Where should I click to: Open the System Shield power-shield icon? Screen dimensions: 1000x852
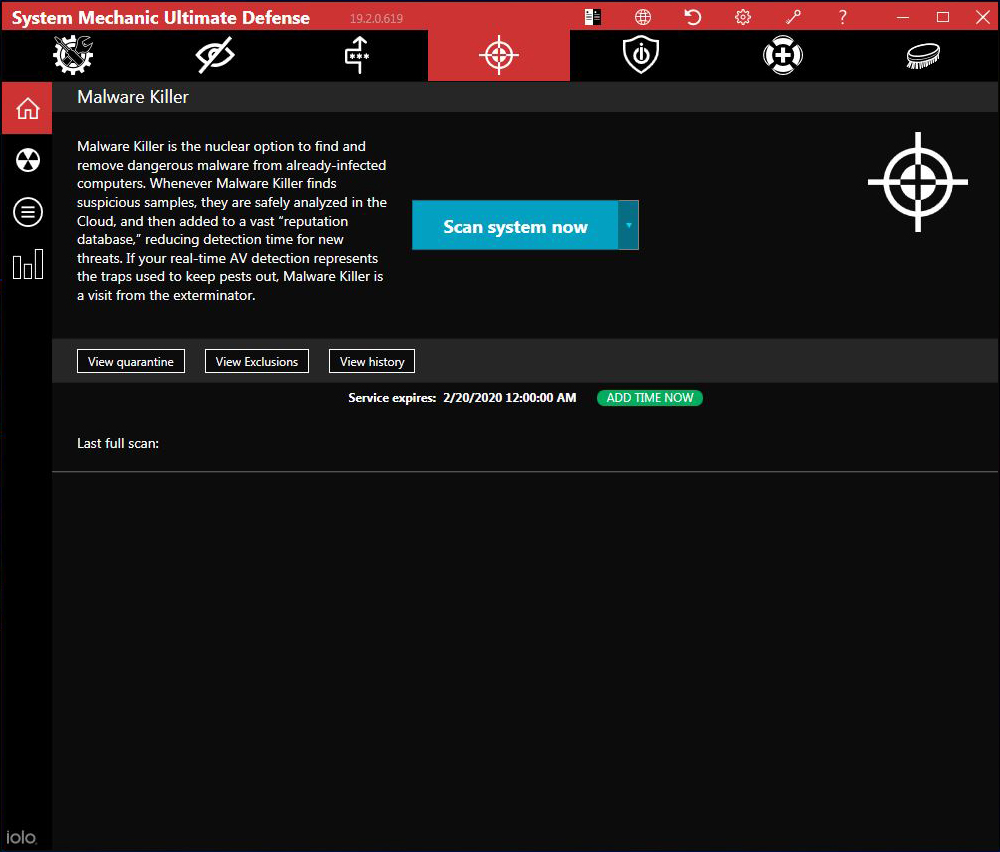(640, 55)
